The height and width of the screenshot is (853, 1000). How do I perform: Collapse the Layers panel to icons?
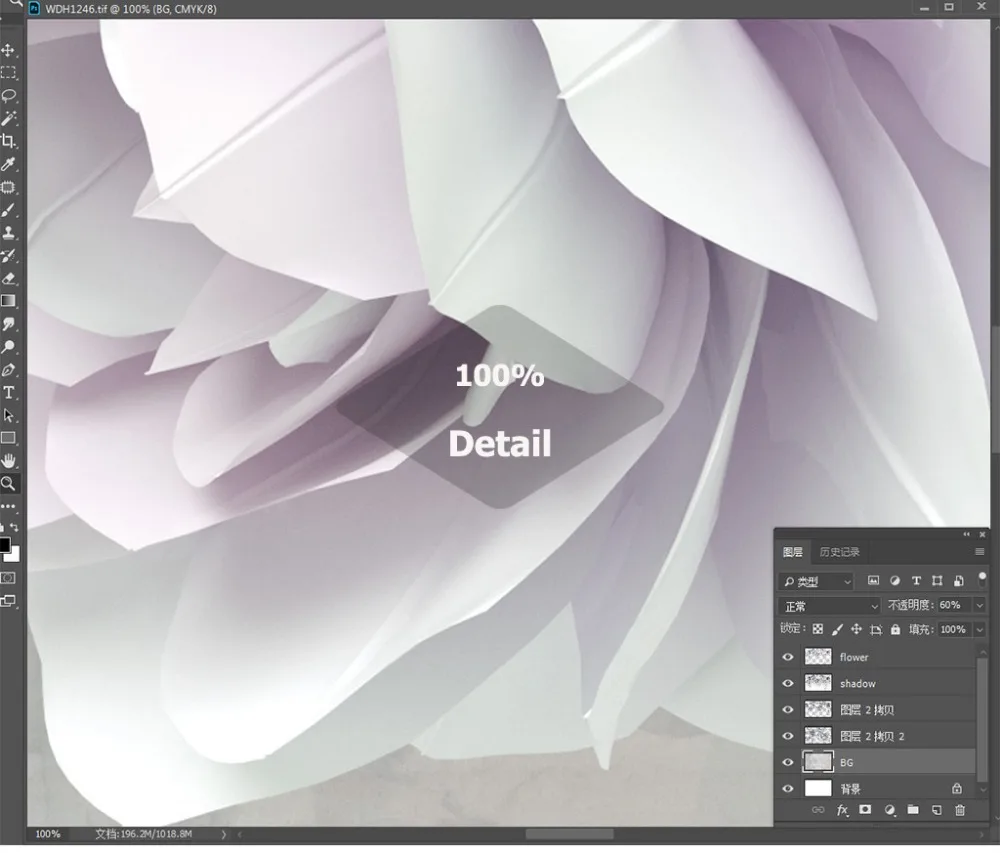pos(967,534)
